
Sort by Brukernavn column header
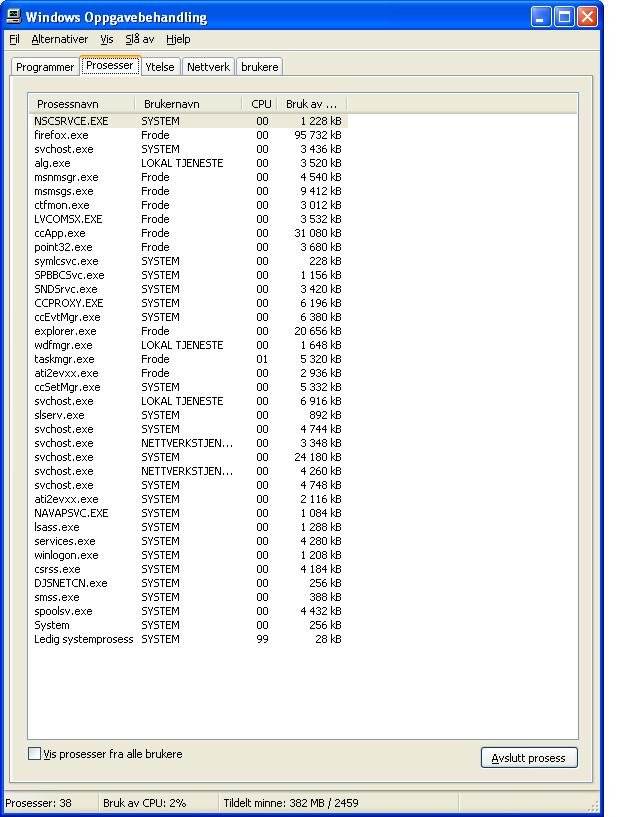coord(188,104)
